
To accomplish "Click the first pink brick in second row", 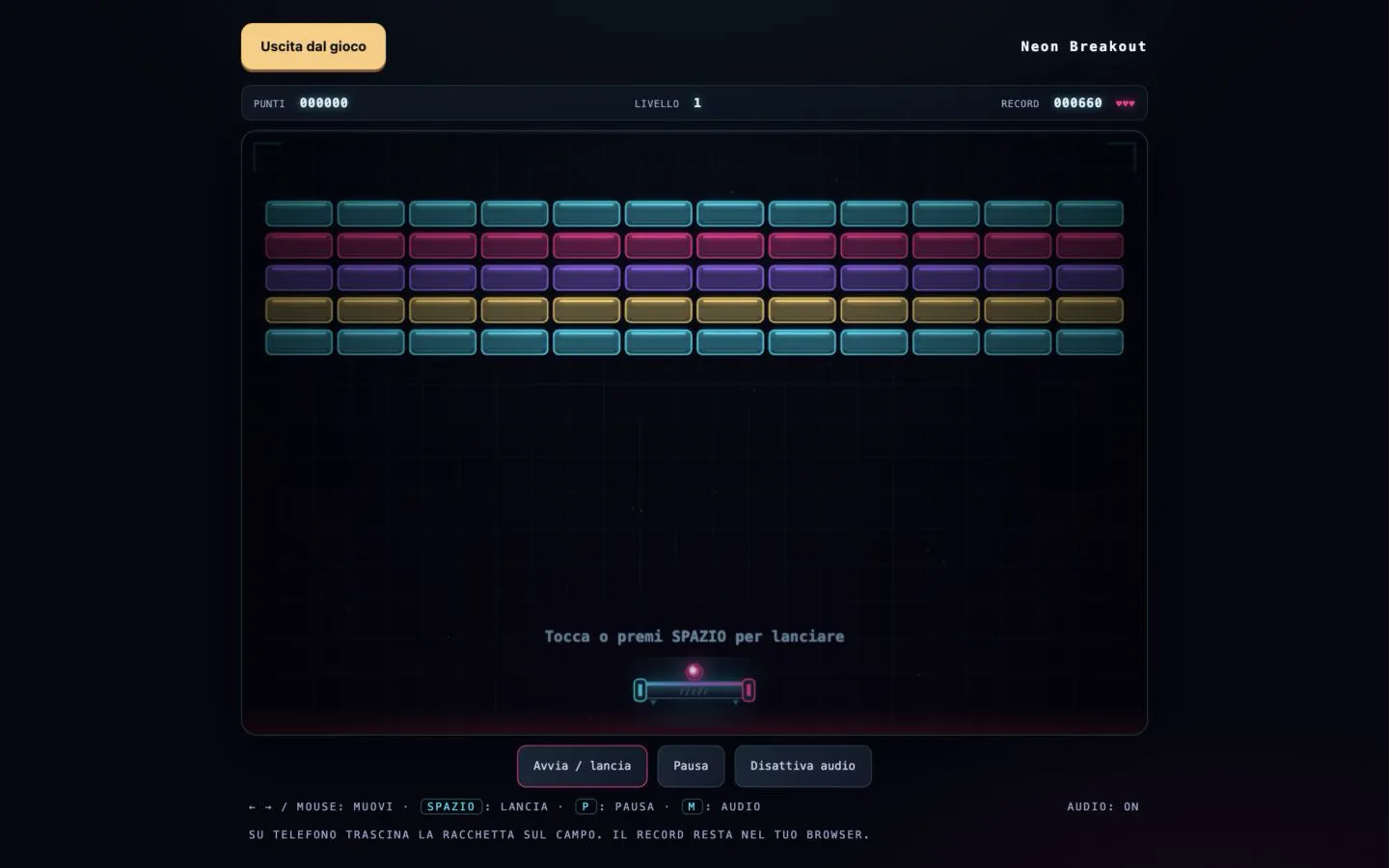I will [x=299, y=245].
